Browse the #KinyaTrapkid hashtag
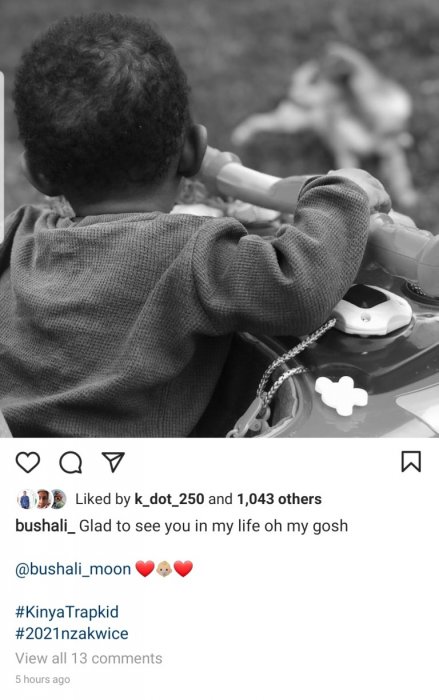This screenshot has height=700, width=439. click(x=67, y=612)
